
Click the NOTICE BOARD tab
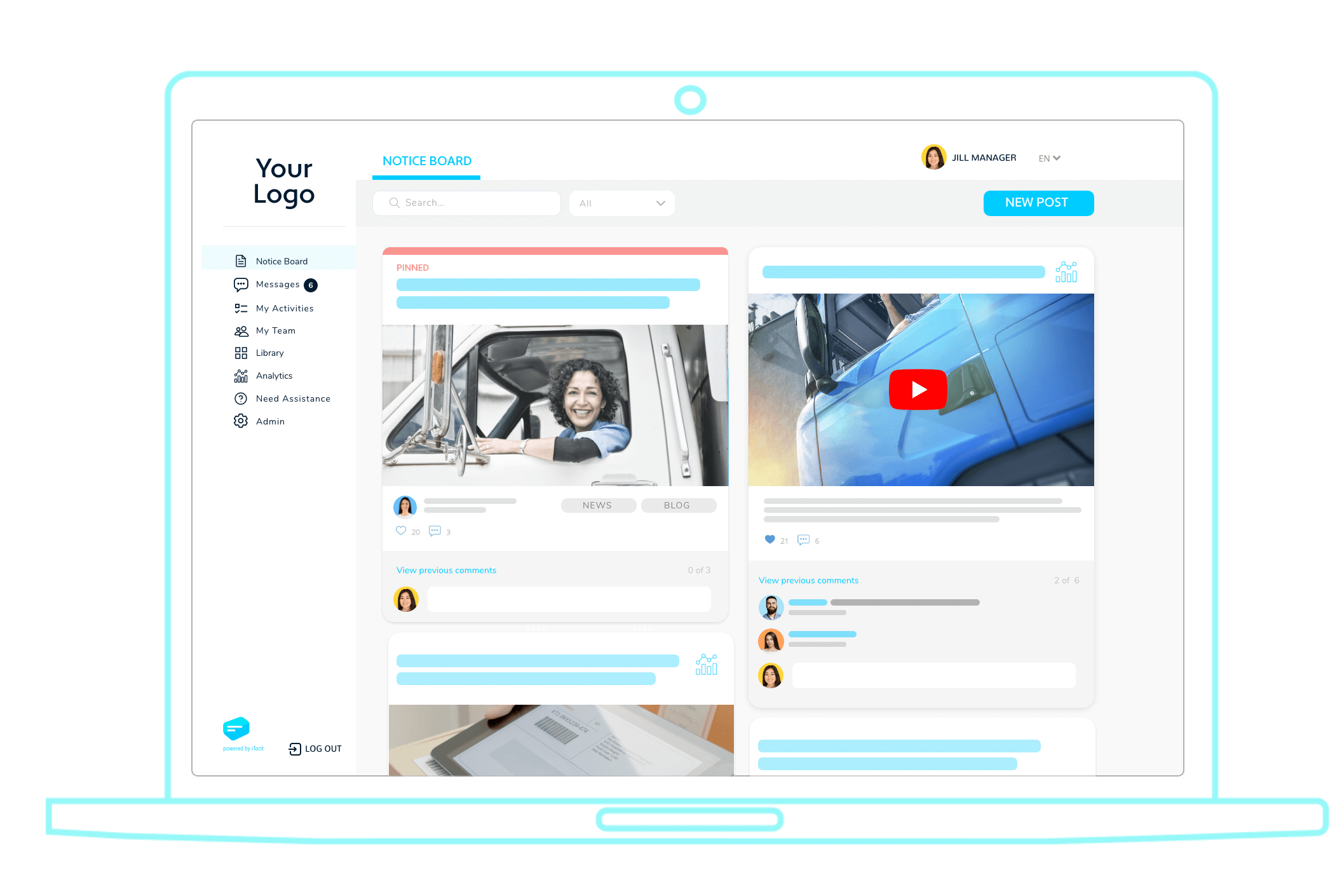pos(428,160)
